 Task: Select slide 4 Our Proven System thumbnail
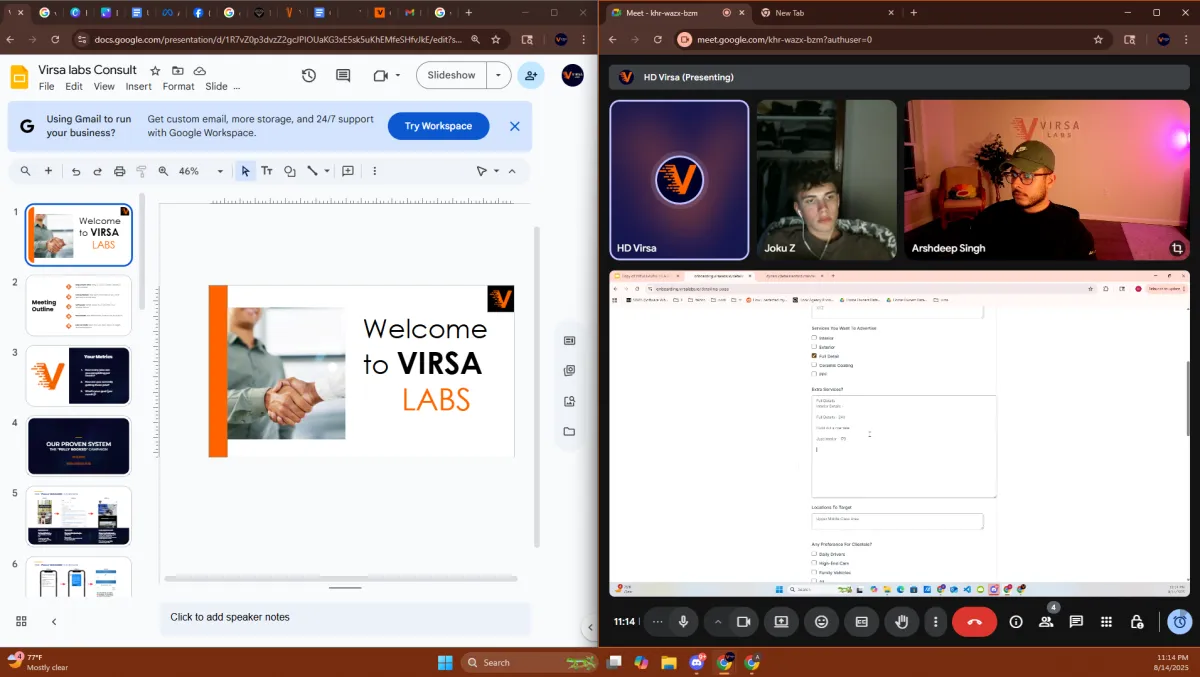click(x=79, y=446)
